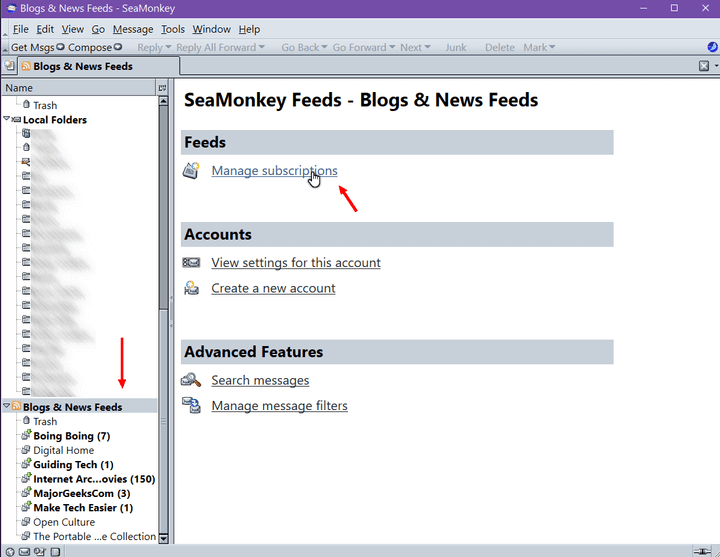The height and width of the screenshot is (557, 720).
Task: Open the Browser from status bar icon
Action: [10, 551]
